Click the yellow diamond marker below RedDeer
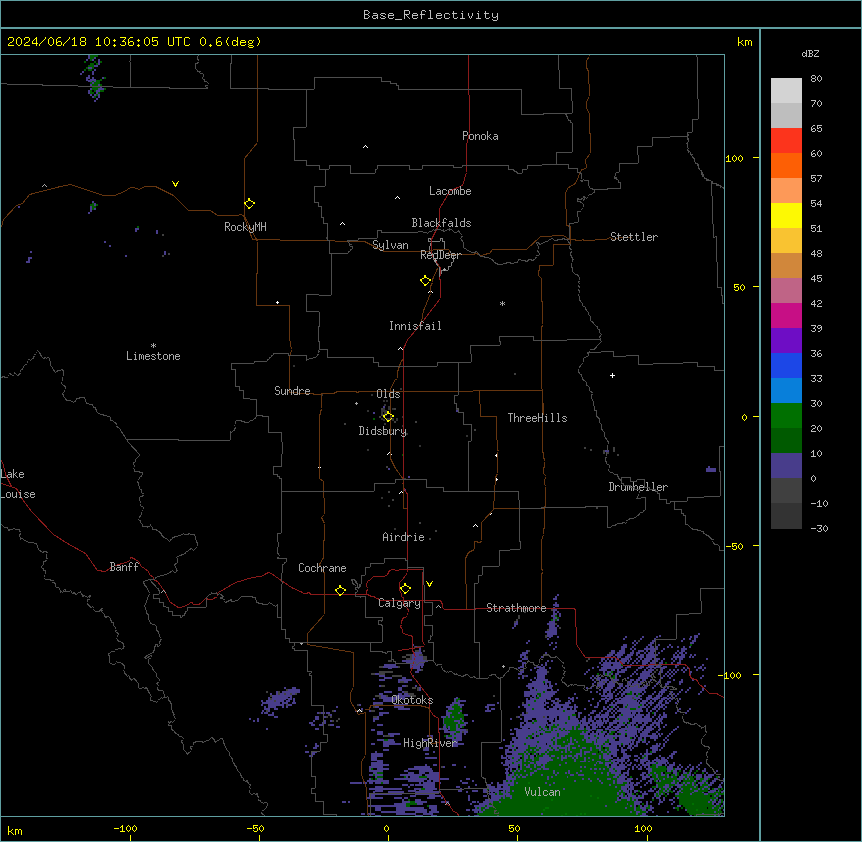Viewport: 862px width, 842px height. [426, 281]
